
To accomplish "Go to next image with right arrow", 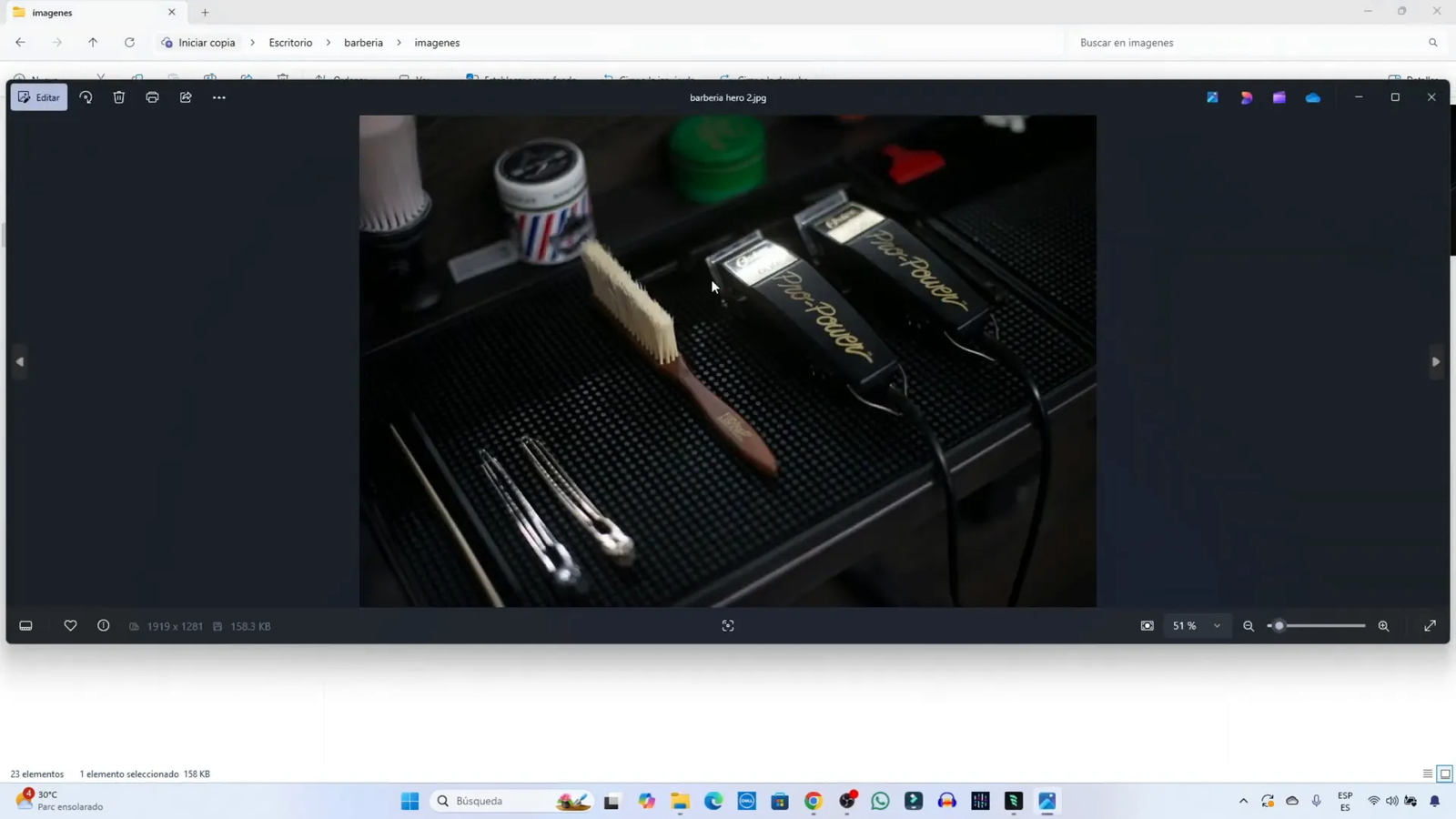I will tap(1435, 362).
